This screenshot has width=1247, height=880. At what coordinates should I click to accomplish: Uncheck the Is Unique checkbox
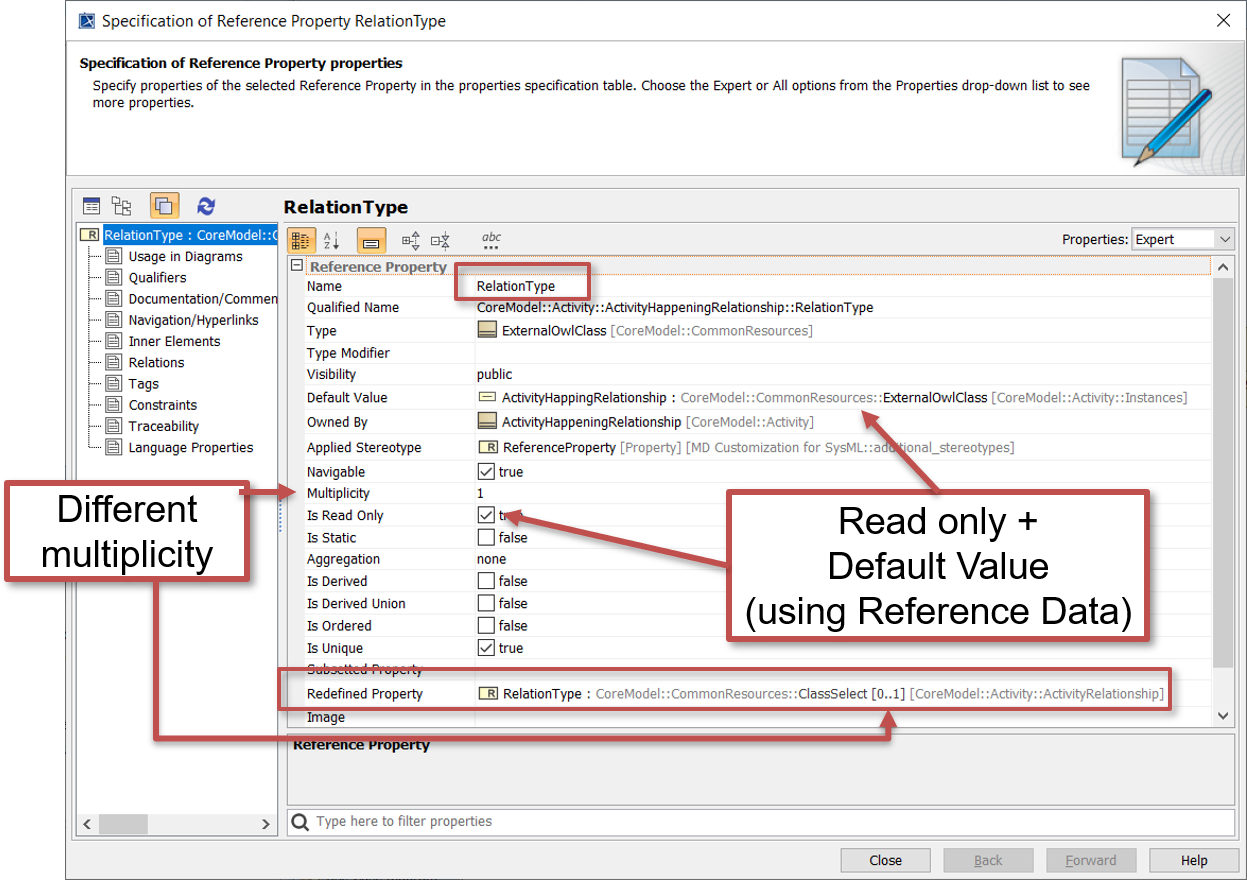click(486, 648)
